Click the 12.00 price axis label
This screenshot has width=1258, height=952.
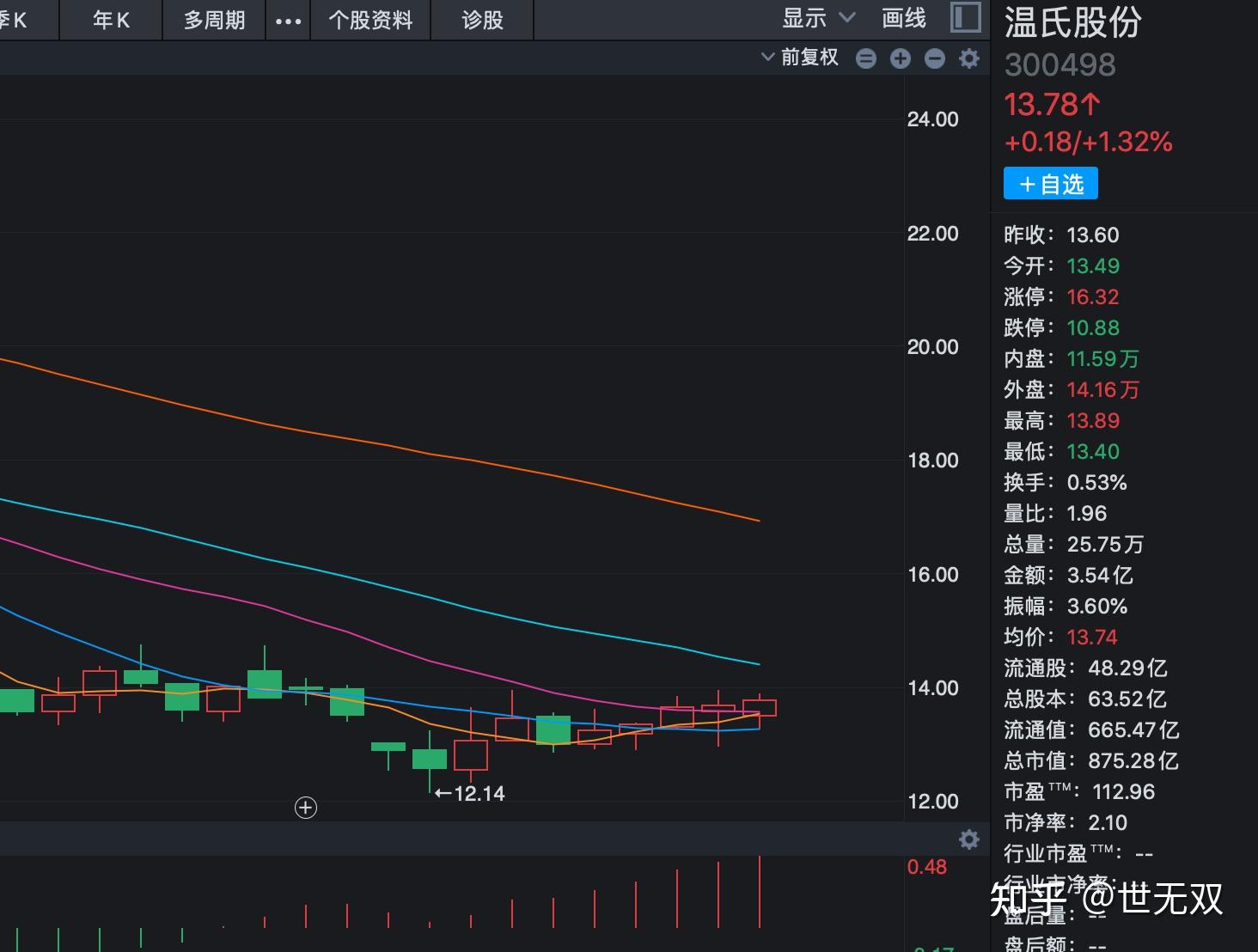932,801
